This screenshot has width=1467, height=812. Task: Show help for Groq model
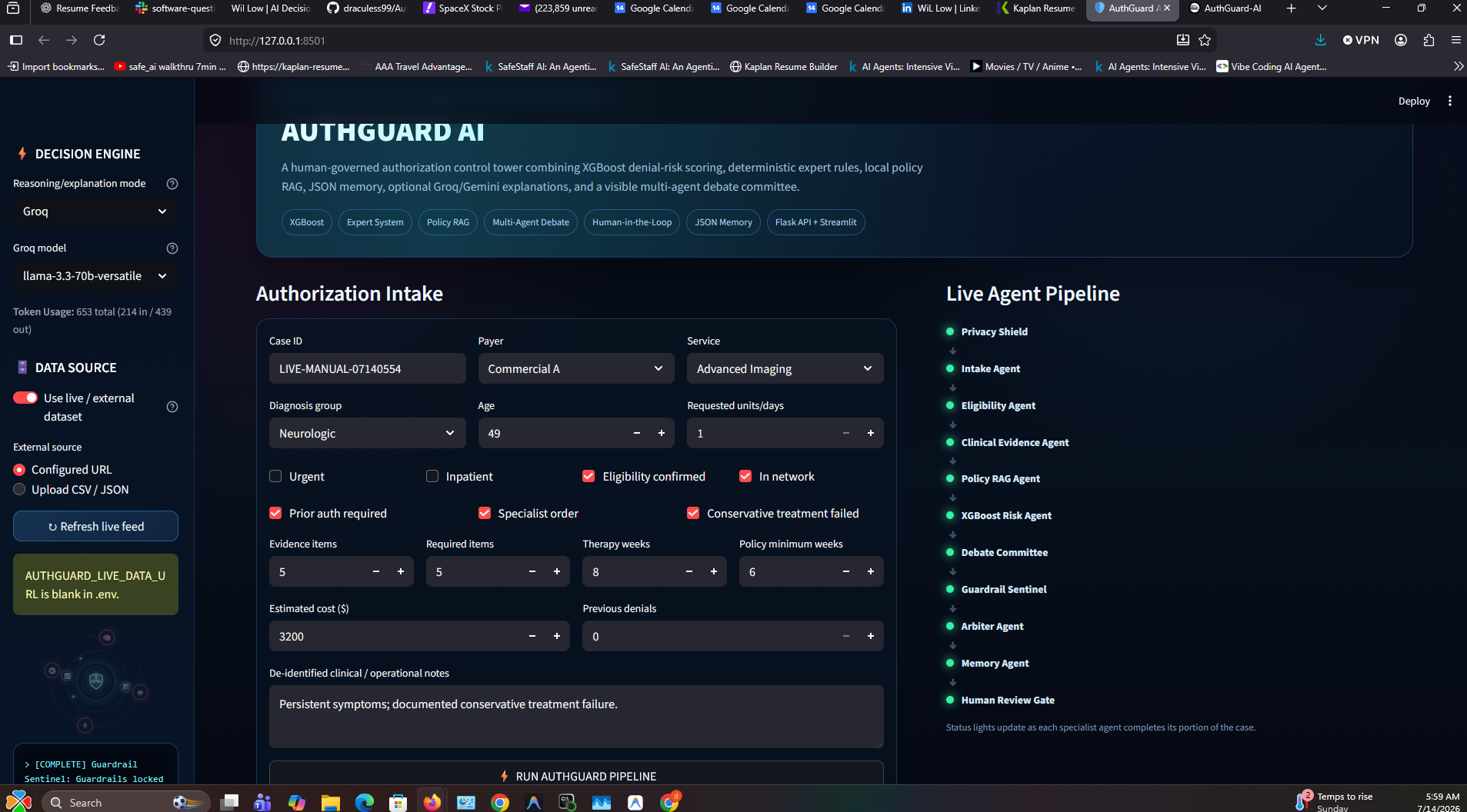pyautogui.click(x=172, y=248)
